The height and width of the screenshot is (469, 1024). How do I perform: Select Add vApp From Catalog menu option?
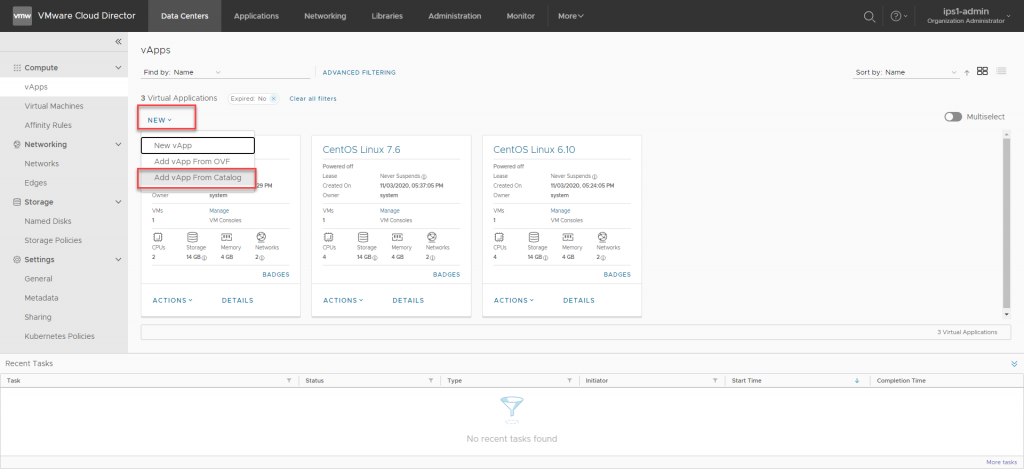(197, 177)
